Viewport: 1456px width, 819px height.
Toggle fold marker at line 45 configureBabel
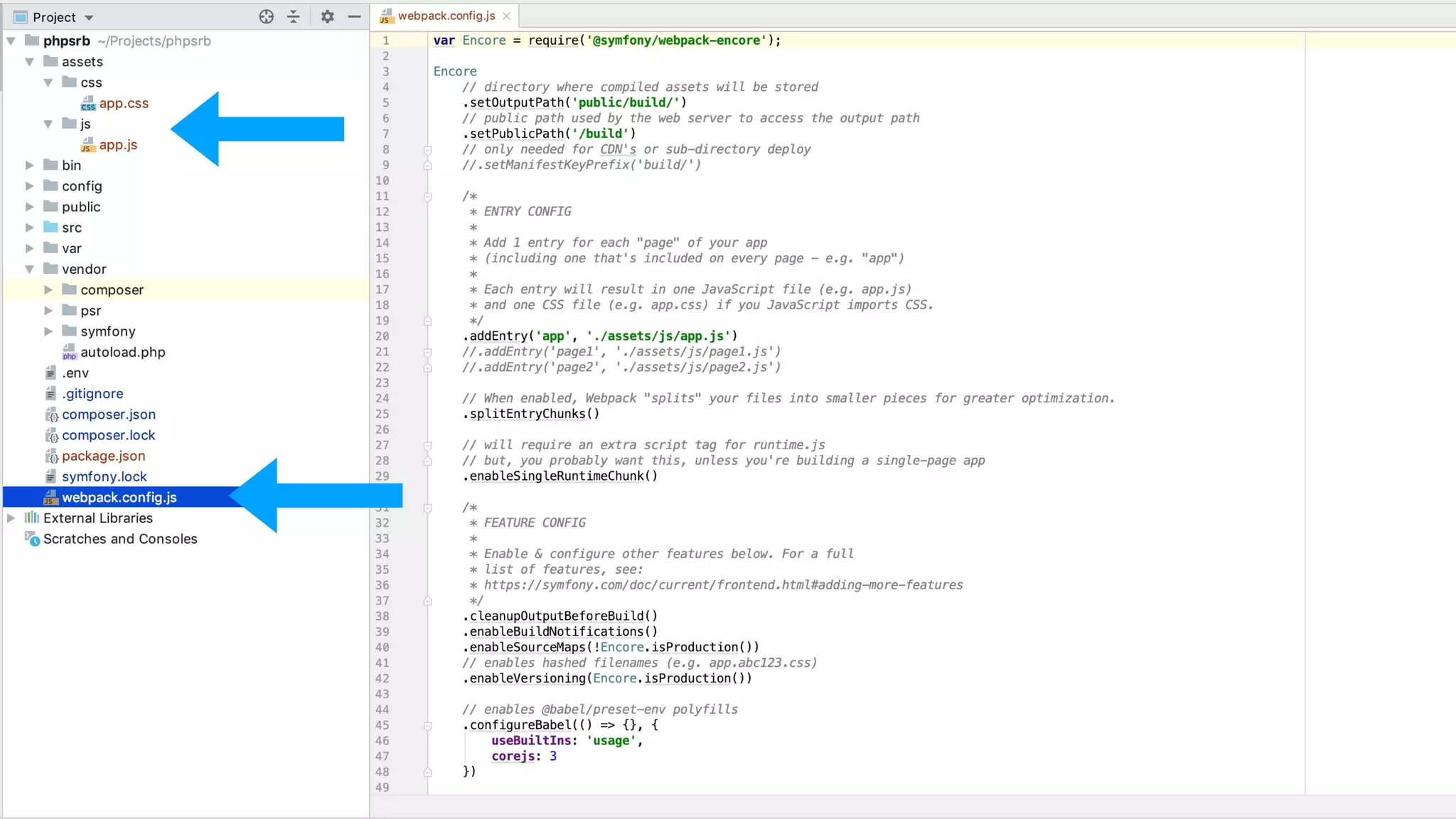(x=427, y=725)
